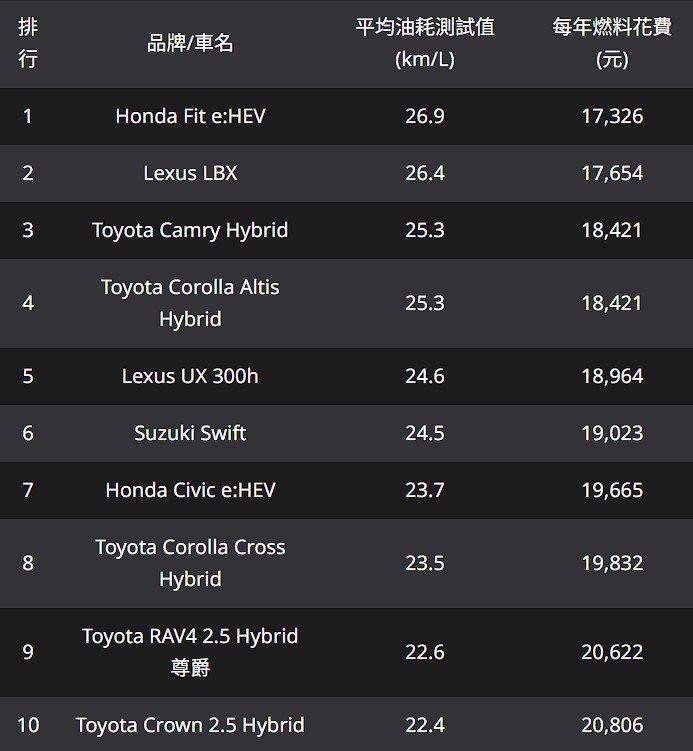Click the 26.9 km/L fuel value
The height and width of the screenshot is (751, 693).
click(425, 116)
